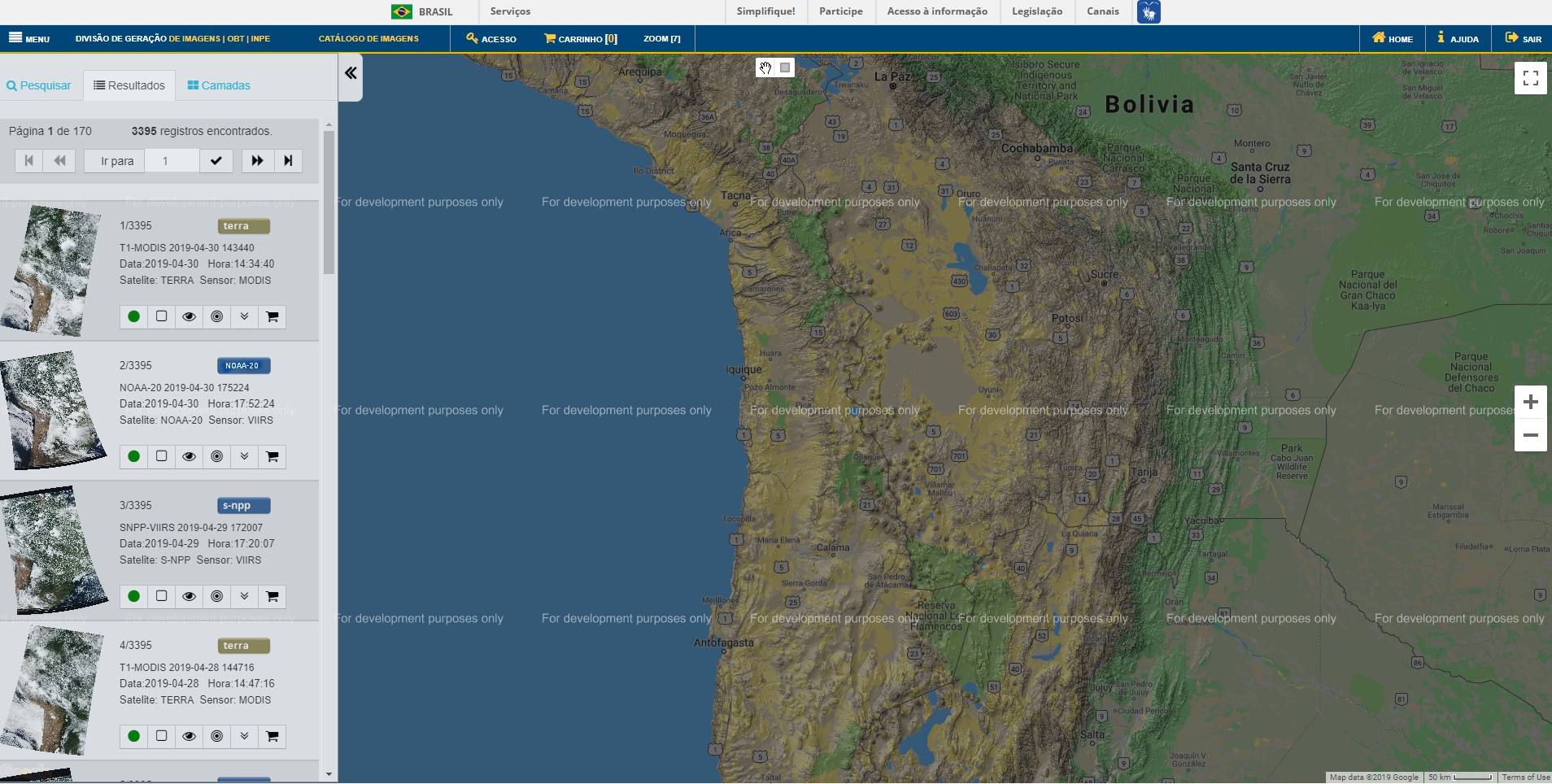Check the selection box for the first terra image
The width and height of the screenshot is (1552, 784).
click(162, 316)
